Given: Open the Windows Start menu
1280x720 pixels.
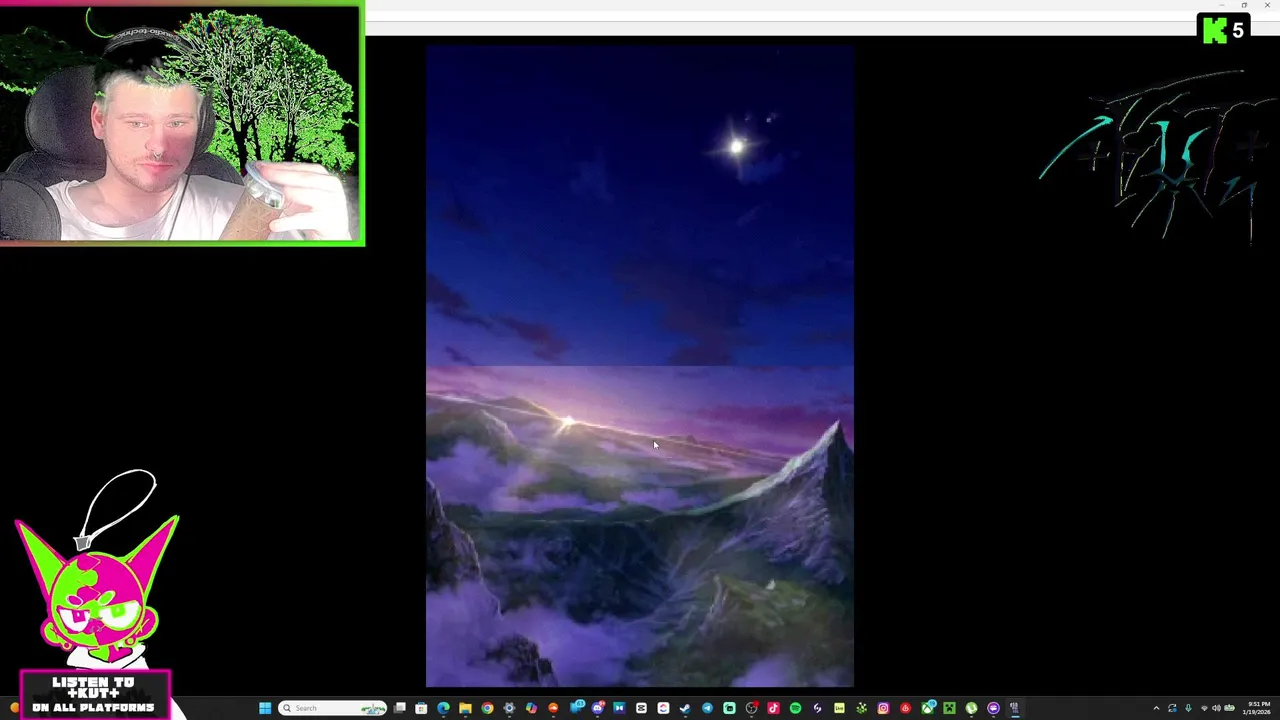Looking at the screenshot, I should click(x=265, y=708).
